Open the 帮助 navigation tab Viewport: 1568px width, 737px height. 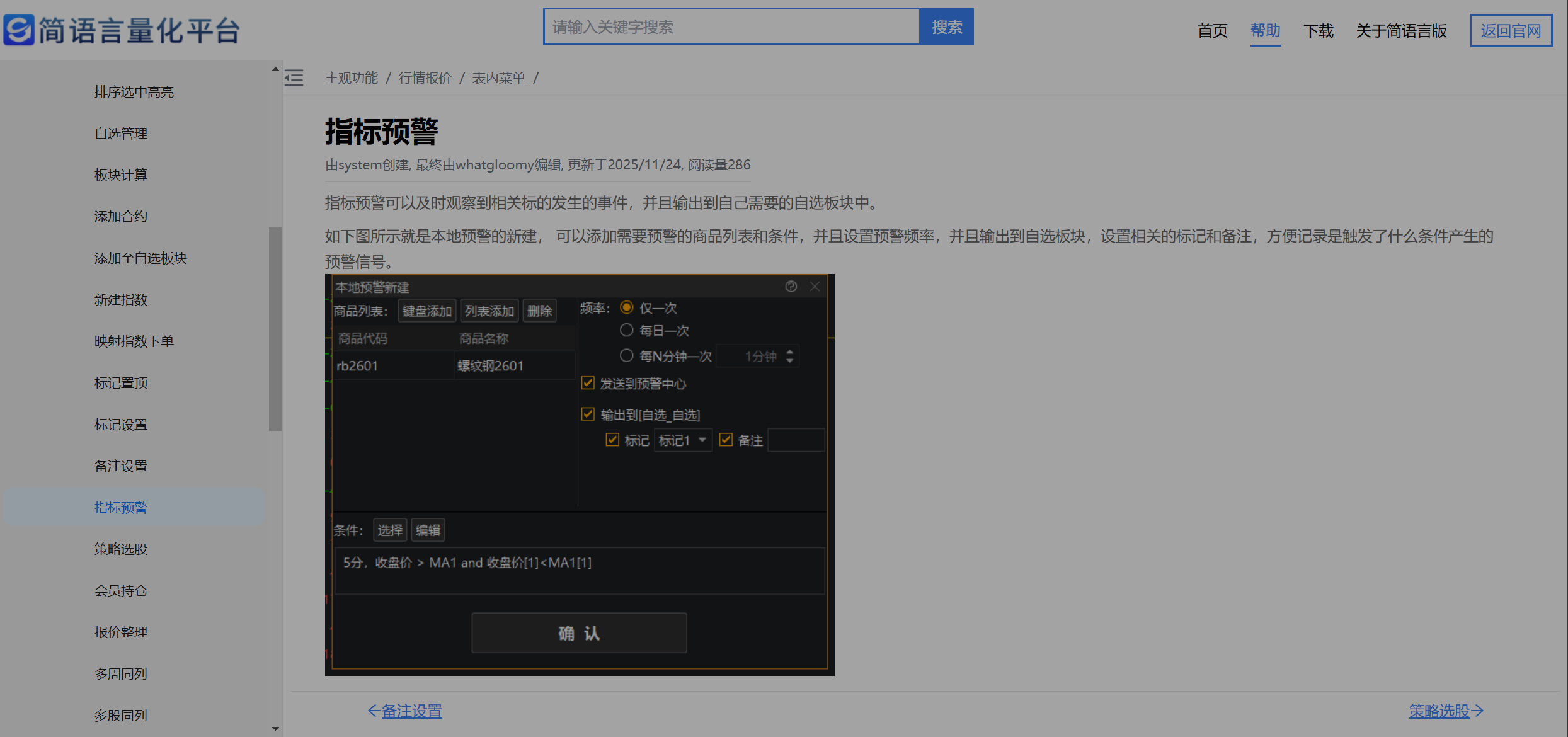point(1265,30)
